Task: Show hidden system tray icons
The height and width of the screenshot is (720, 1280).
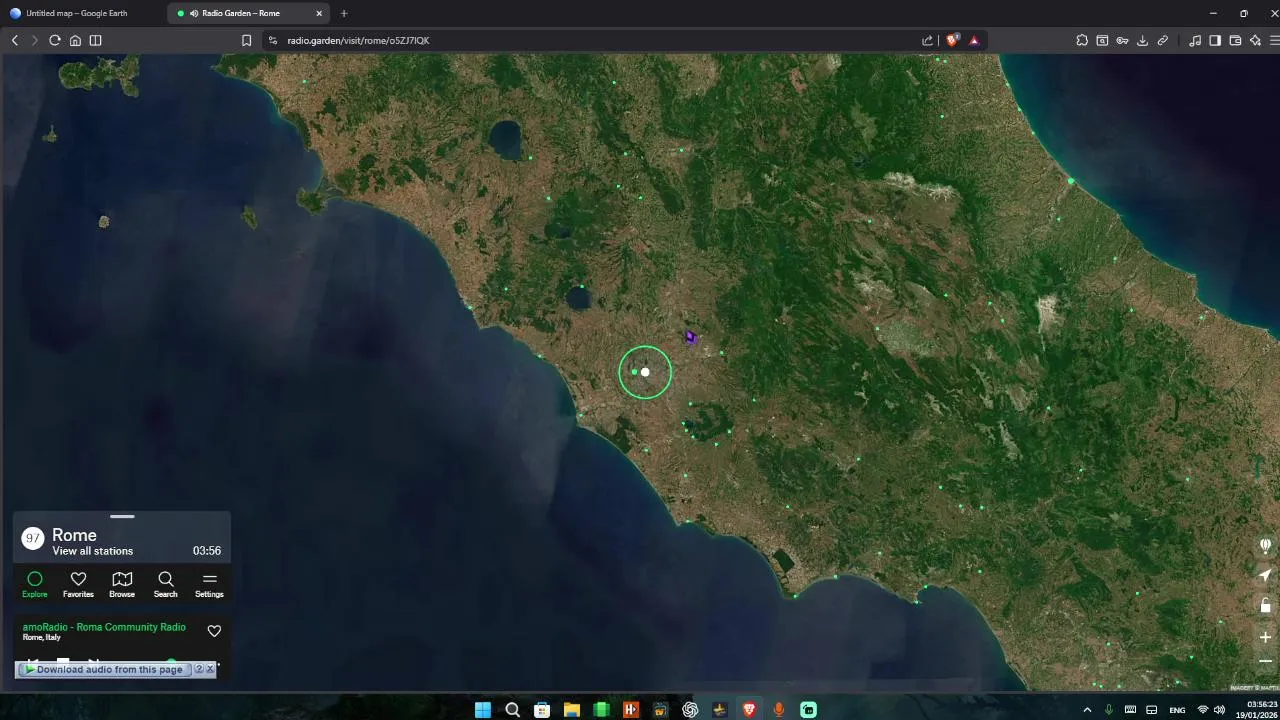Action: (x=1087, y=710)
